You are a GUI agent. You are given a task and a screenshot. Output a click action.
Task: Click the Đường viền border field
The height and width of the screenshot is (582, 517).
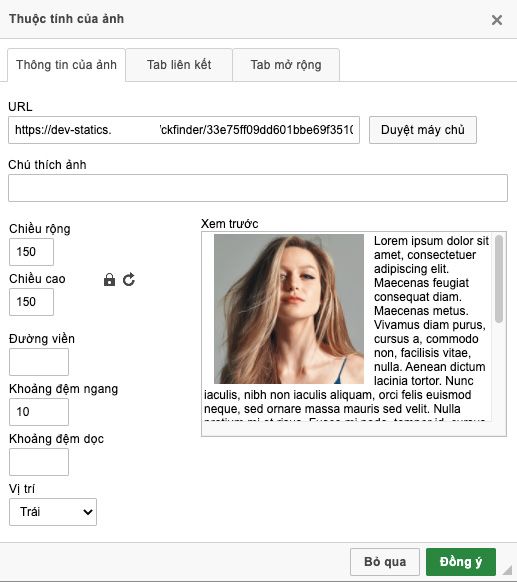coord(39,362)
